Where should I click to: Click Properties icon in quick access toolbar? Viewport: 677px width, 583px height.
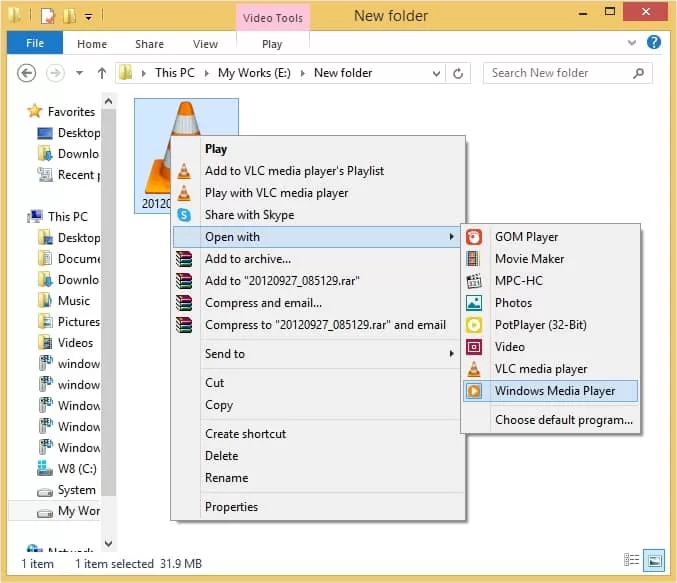[x=47, y=16]
